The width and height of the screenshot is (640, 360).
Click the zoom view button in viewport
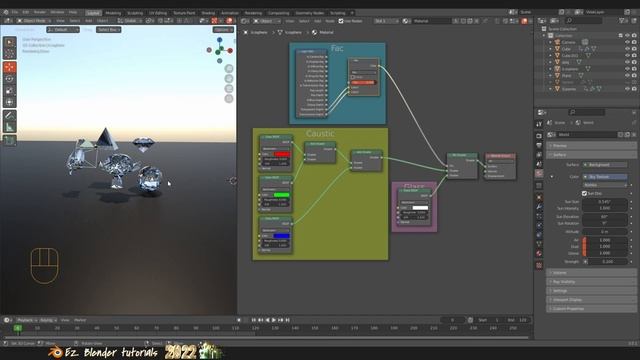point(229,68)
